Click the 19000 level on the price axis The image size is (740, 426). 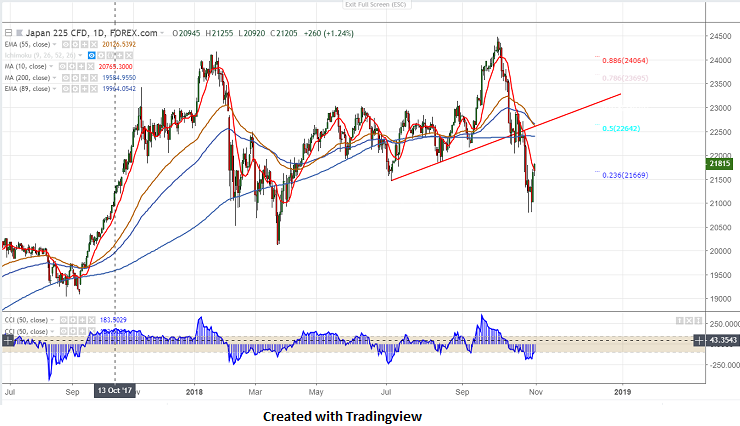click(720, 299)
